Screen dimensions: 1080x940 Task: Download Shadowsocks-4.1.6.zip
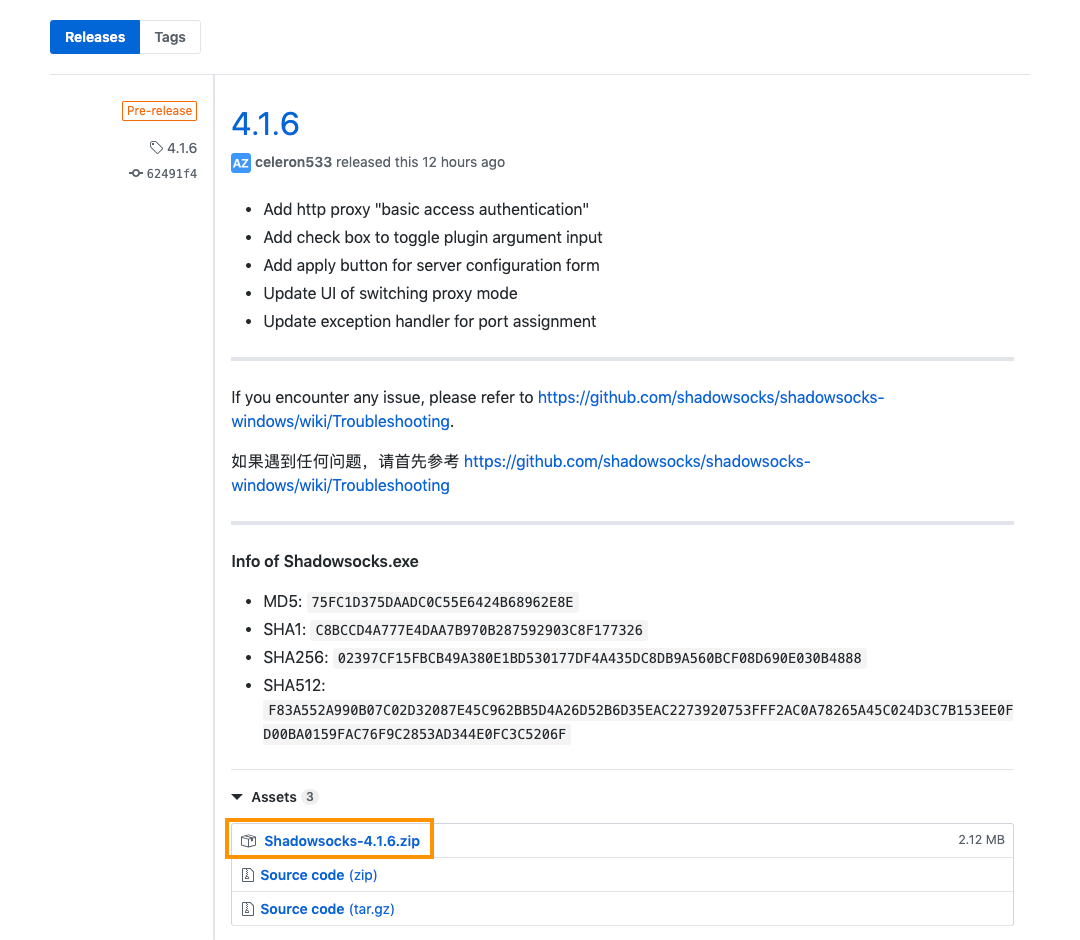click(342, 841)
